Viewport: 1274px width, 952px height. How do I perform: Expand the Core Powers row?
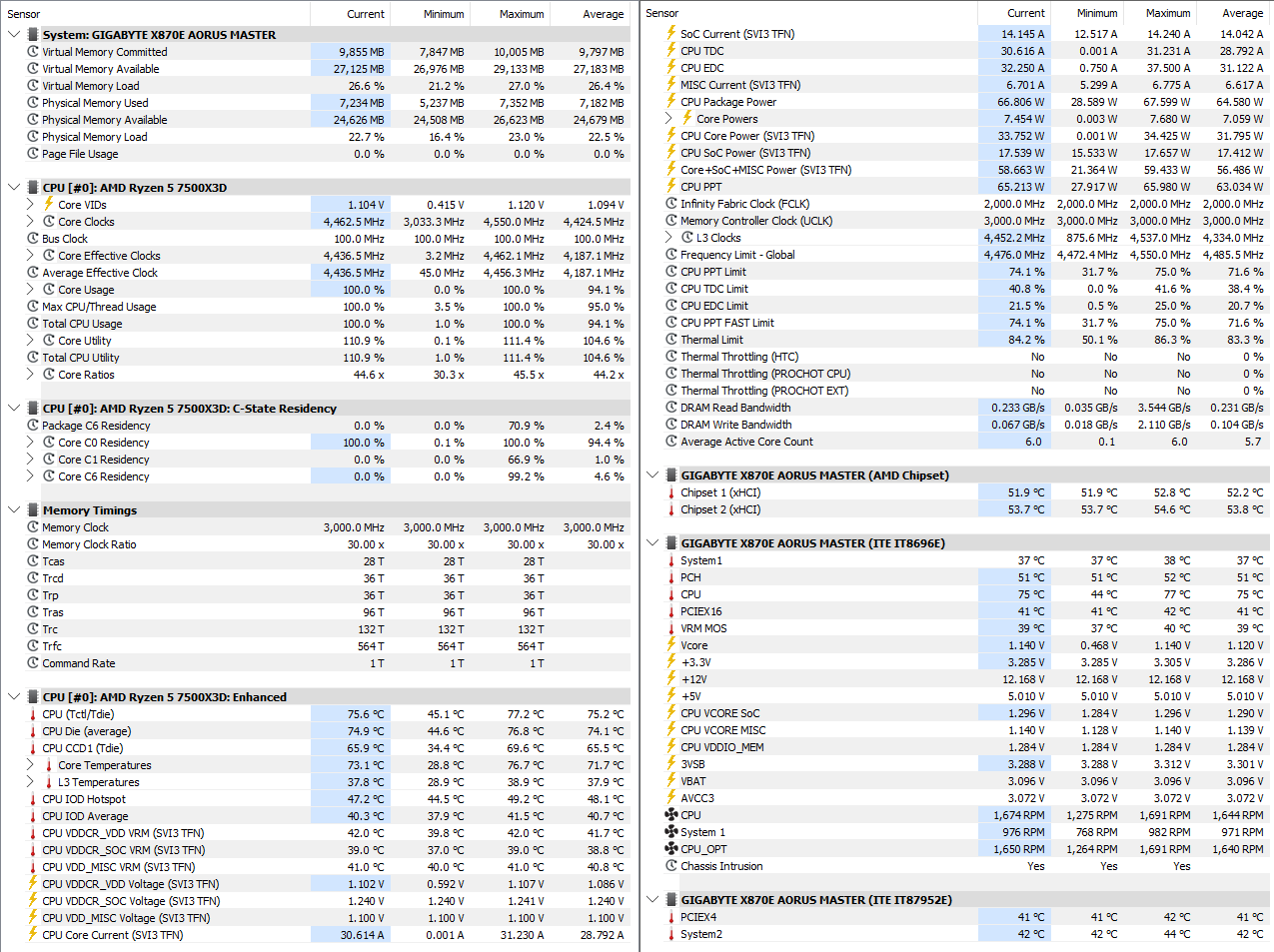[668, 119]
